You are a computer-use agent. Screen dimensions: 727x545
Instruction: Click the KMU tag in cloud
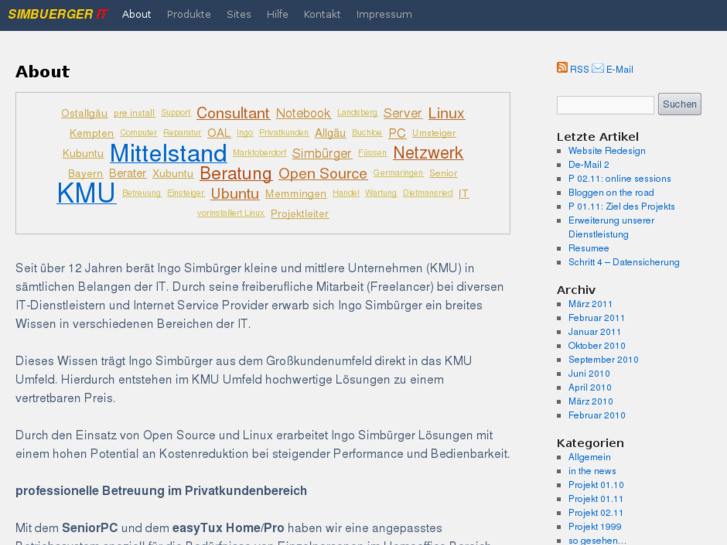pos(86,193)
